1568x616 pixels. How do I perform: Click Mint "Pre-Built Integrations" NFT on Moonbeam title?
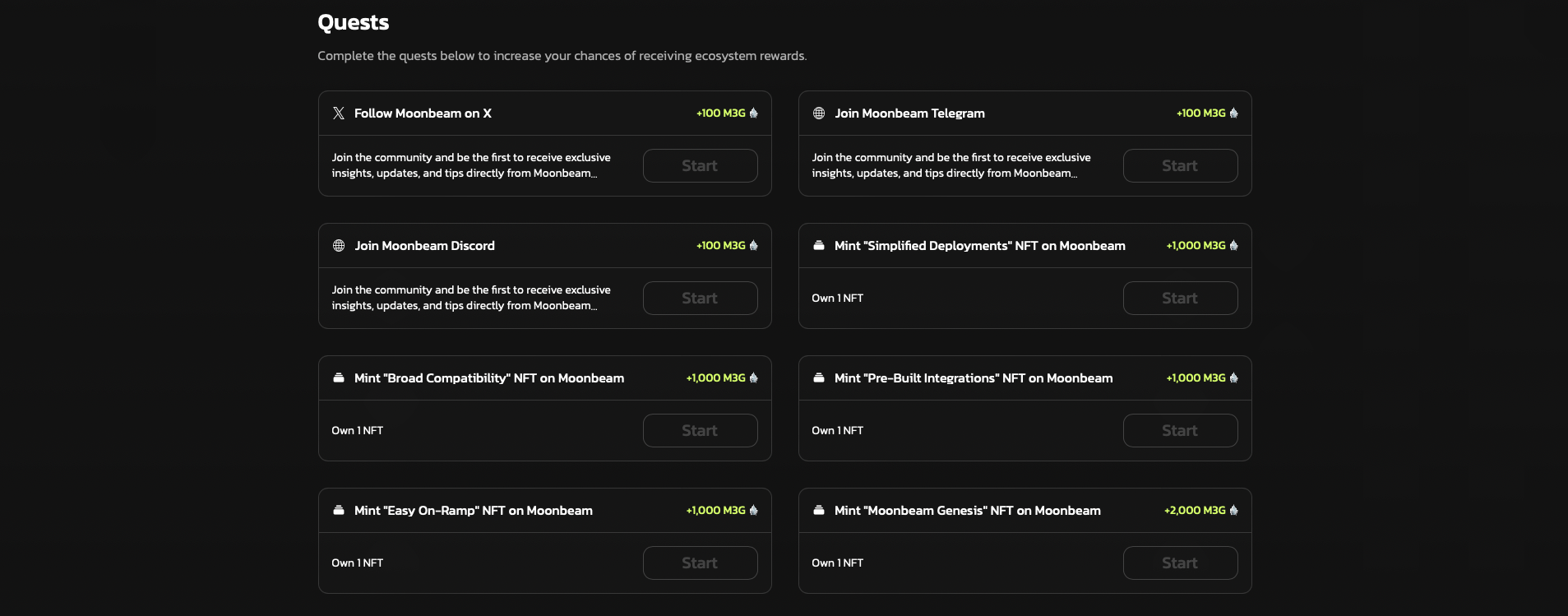pos(974,378)
